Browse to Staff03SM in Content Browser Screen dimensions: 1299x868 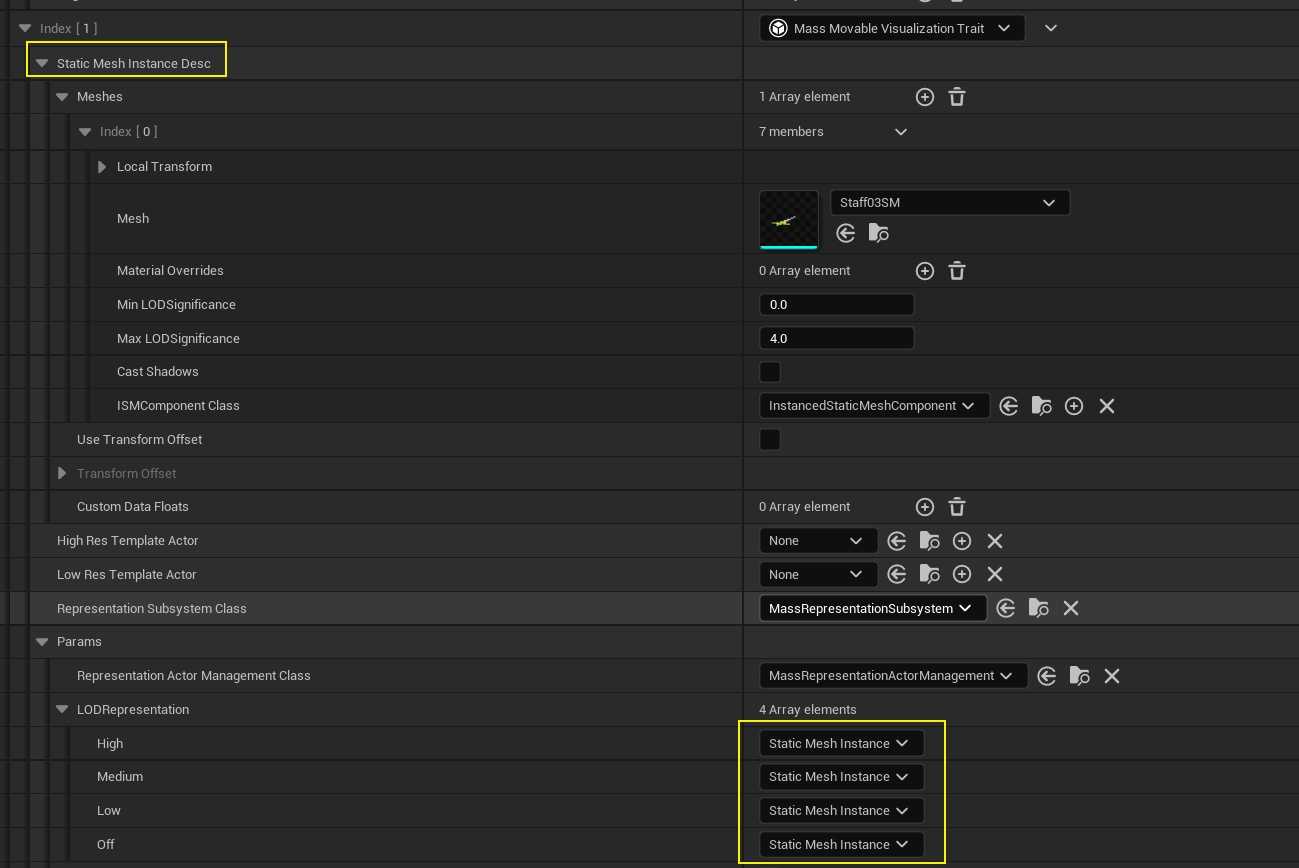[879, 233]
